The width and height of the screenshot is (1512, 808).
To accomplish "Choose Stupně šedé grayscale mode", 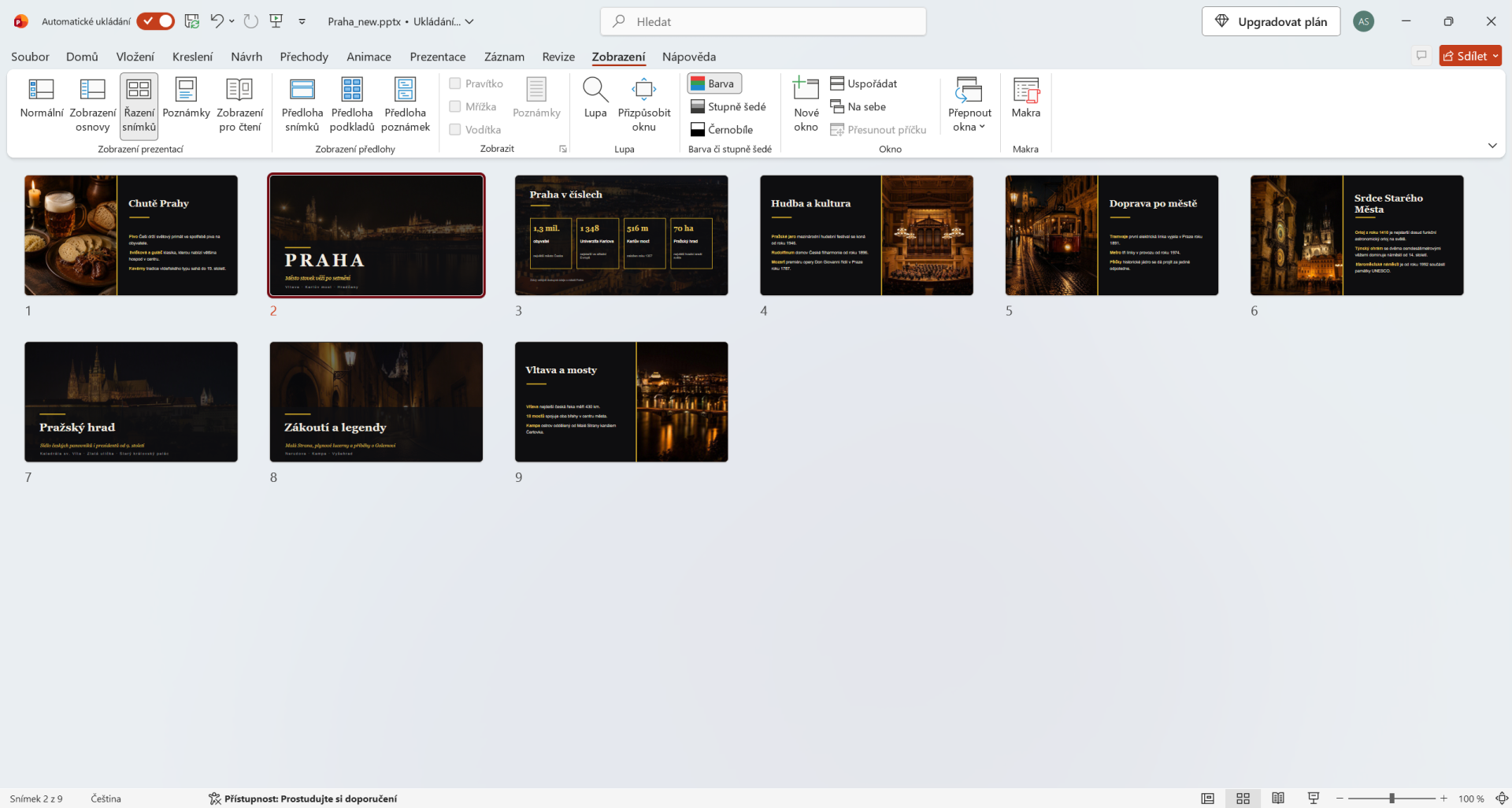I will pos(728,106).
